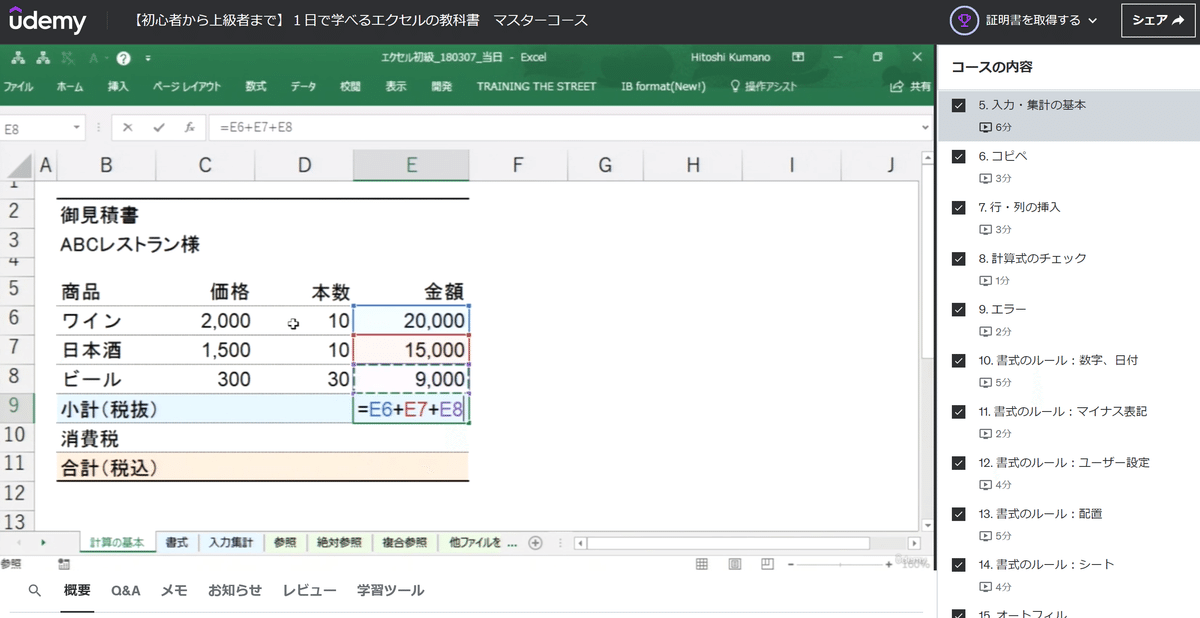Open the 学習ツール tab
Viewport: 1200px width, 618px height.
(390, 590)
